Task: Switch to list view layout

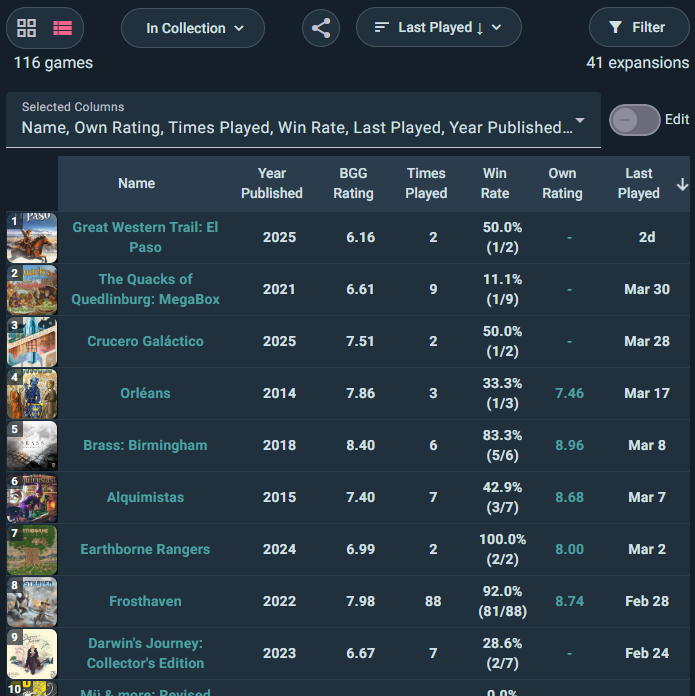Action: point(63,28)
